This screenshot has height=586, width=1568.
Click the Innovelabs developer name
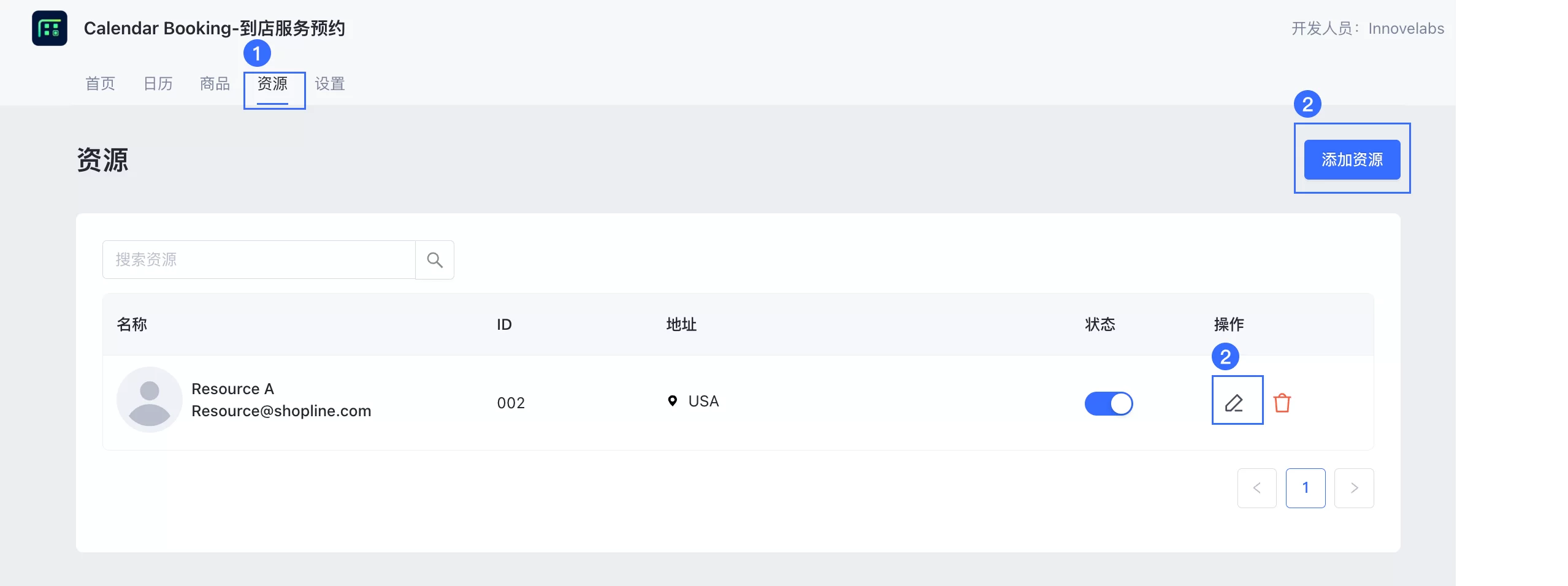coord(1406,29)
